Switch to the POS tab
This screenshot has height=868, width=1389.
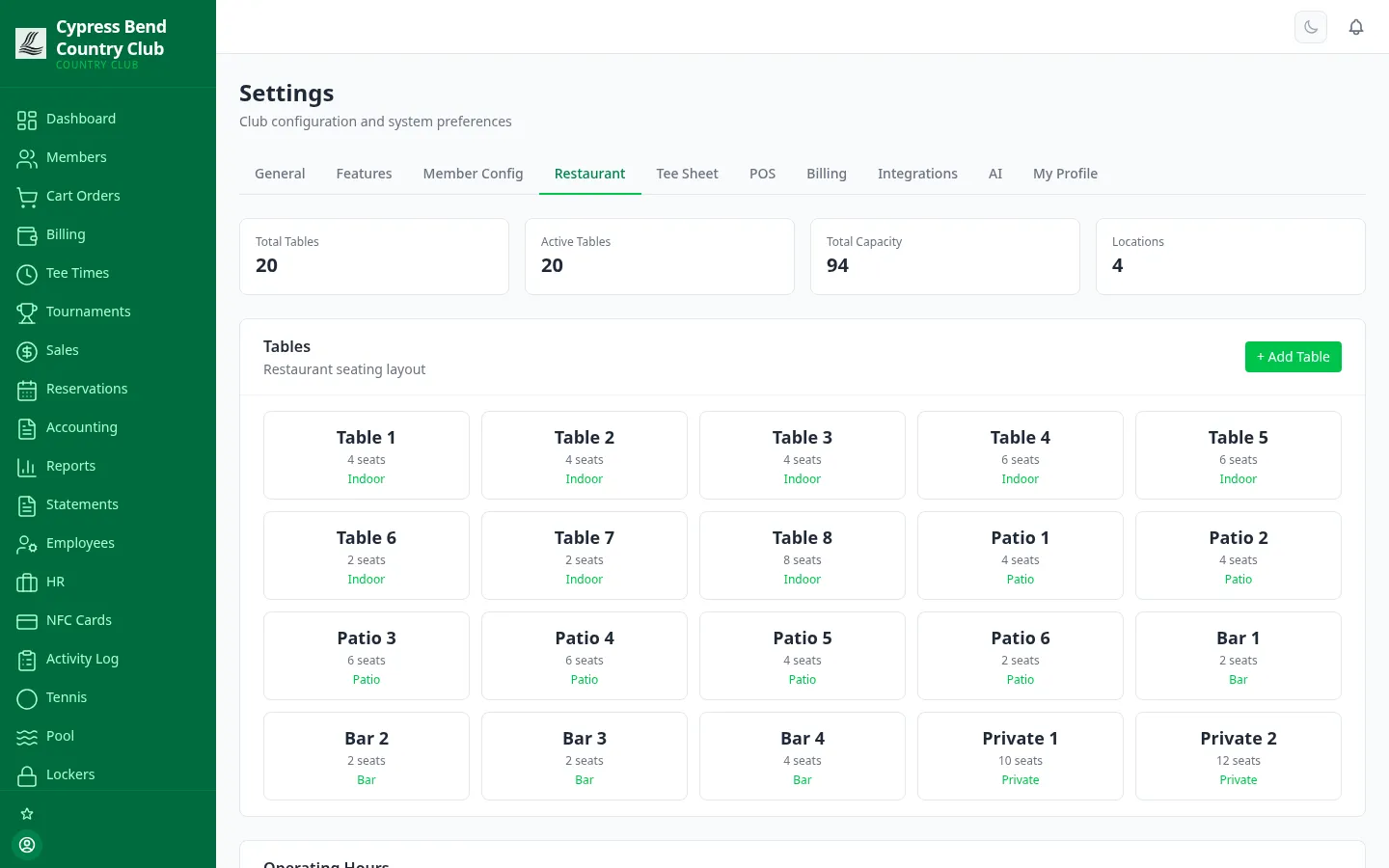click(x=762, y=174)
